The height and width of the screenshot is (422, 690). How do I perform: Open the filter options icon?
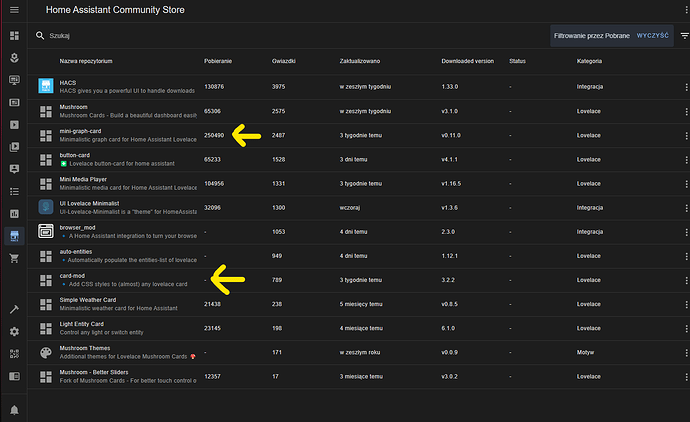pyautogui.click(x=684, y=36)
